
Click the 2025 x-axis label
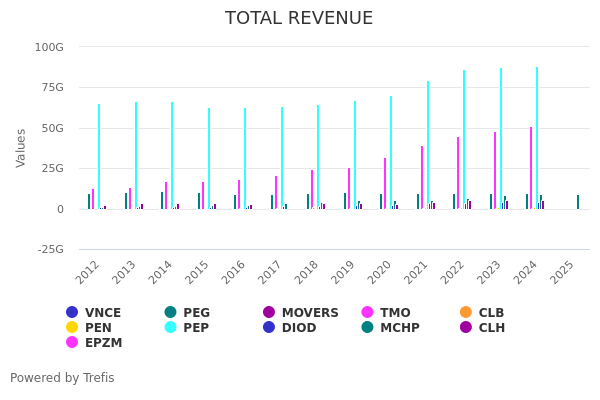(x=563, y=271)
